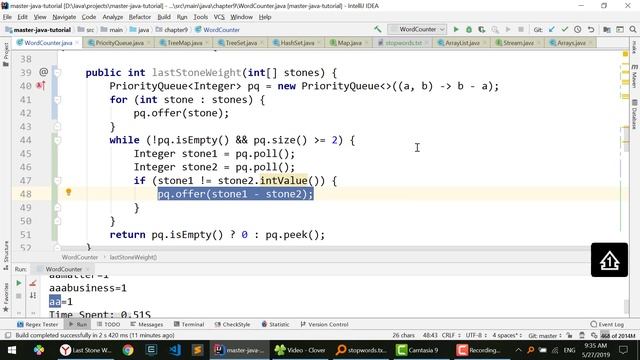The height and width of the screenshot is (360, 640).
Task: Open the Structure side panel
Action: coord(6,256)
